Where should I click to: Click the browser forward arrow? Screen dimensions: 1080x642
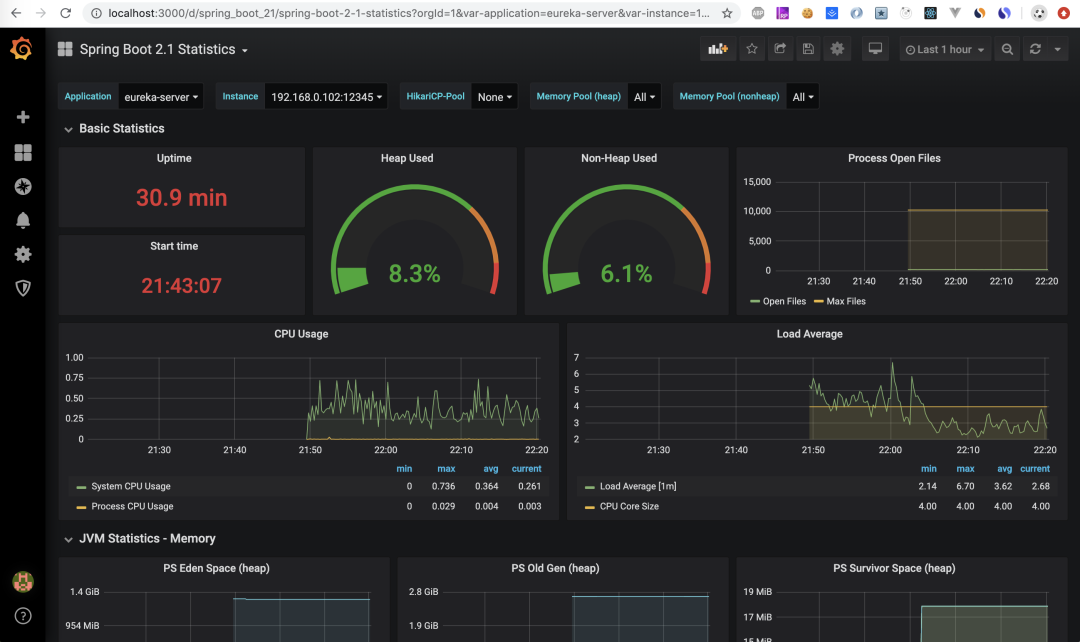click(41, 13)
